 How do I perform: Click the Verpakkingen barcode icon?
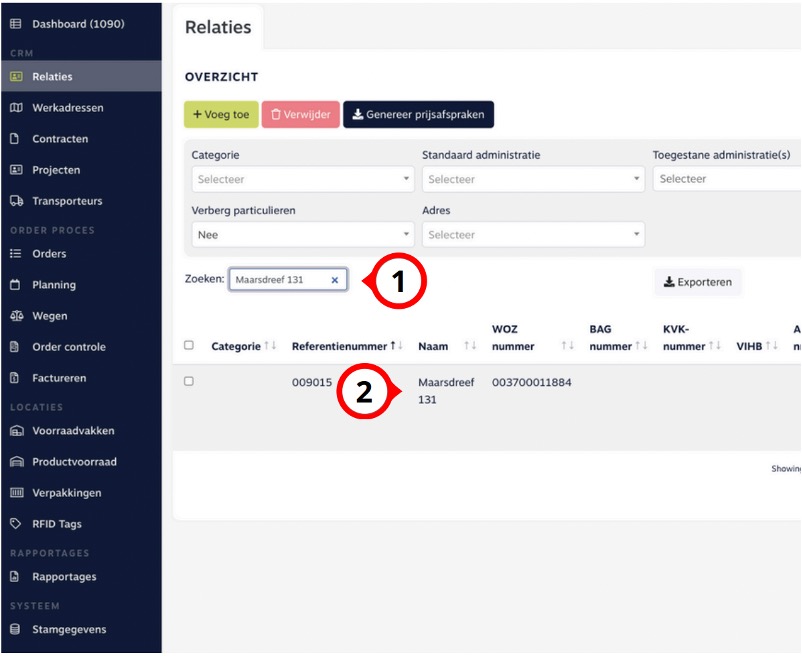click(x=15, y=493)
